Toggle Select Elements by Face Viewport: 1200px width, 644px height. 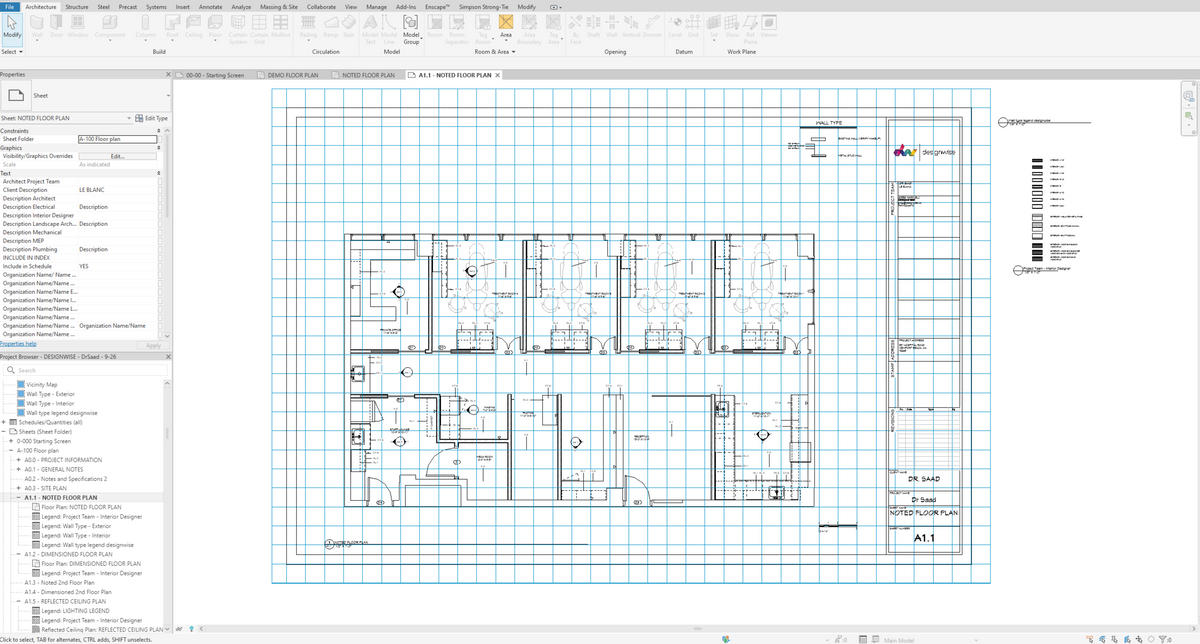tap(1127, 639)
